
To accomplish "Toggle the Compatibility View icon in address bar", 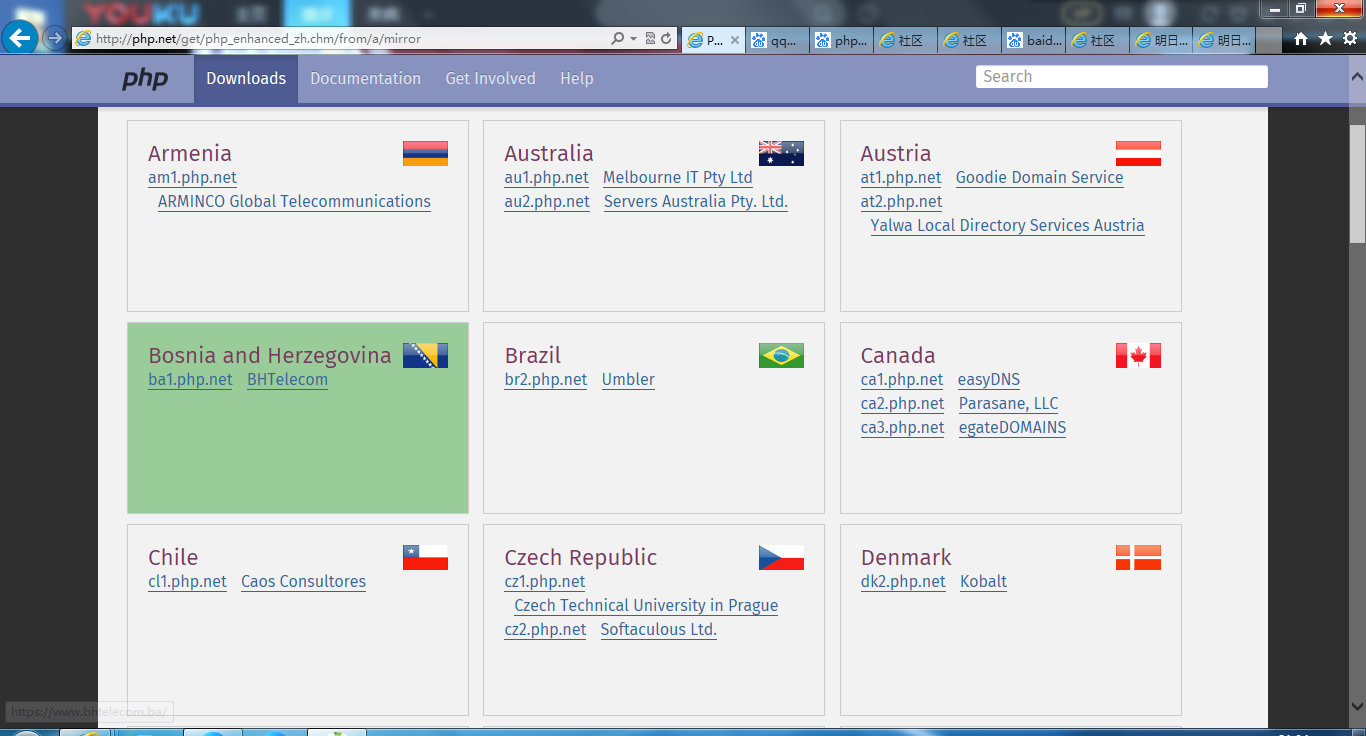I will coord(650,39).
